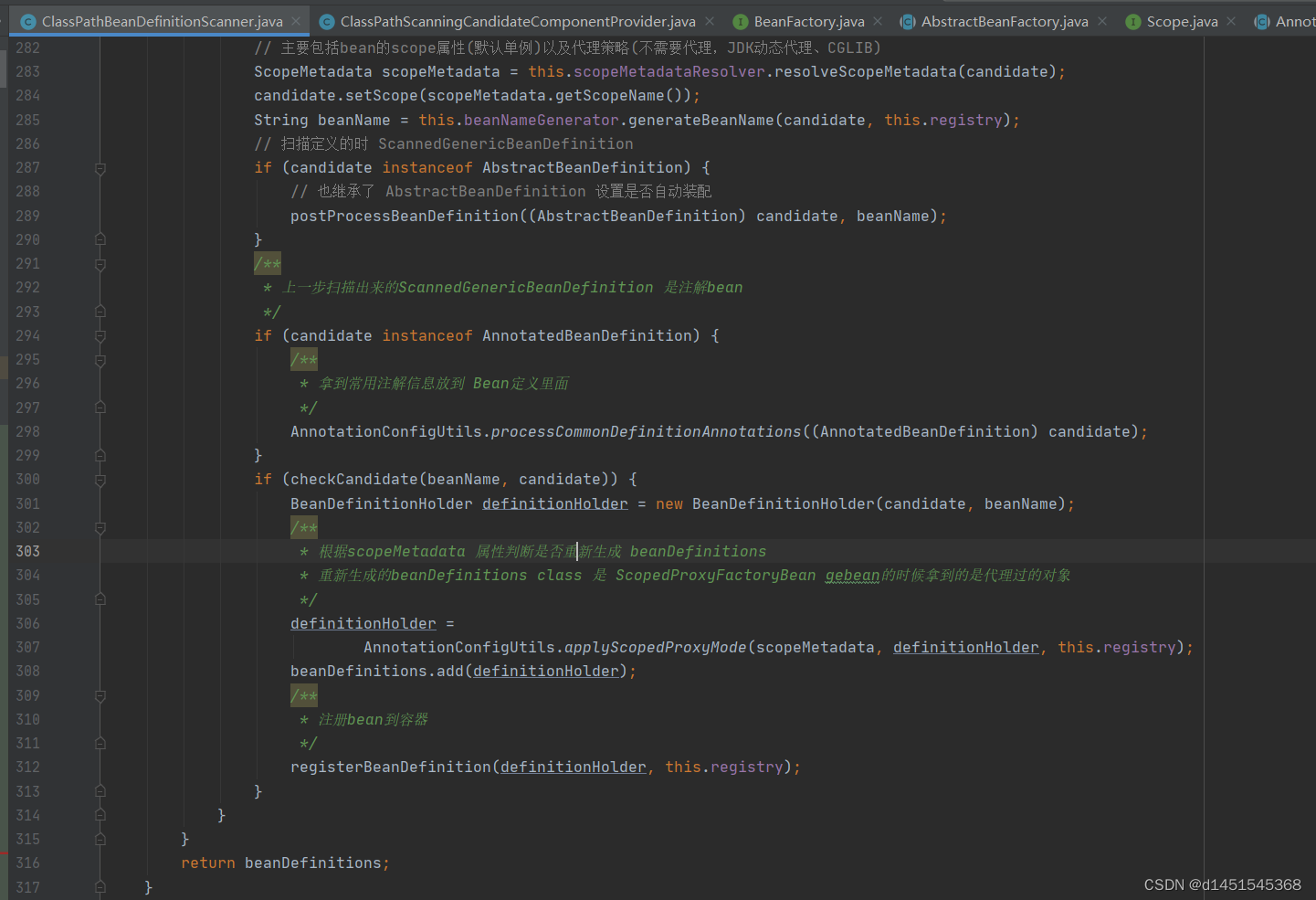Click comment fold end marker at line 293

(x=100, y=312)
